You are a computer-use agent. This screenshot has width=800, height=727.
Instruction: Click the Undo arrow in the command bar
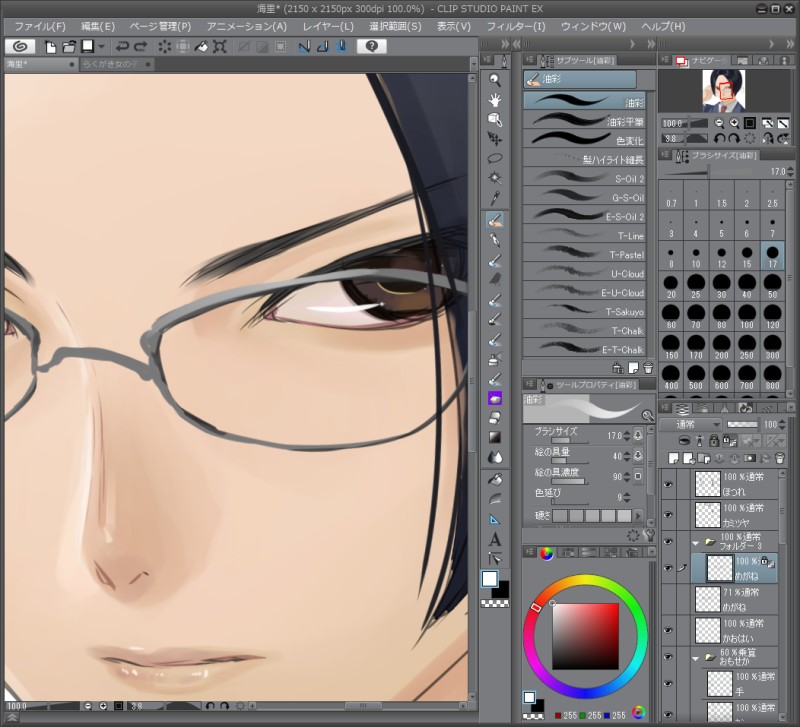tap(121, 46)
